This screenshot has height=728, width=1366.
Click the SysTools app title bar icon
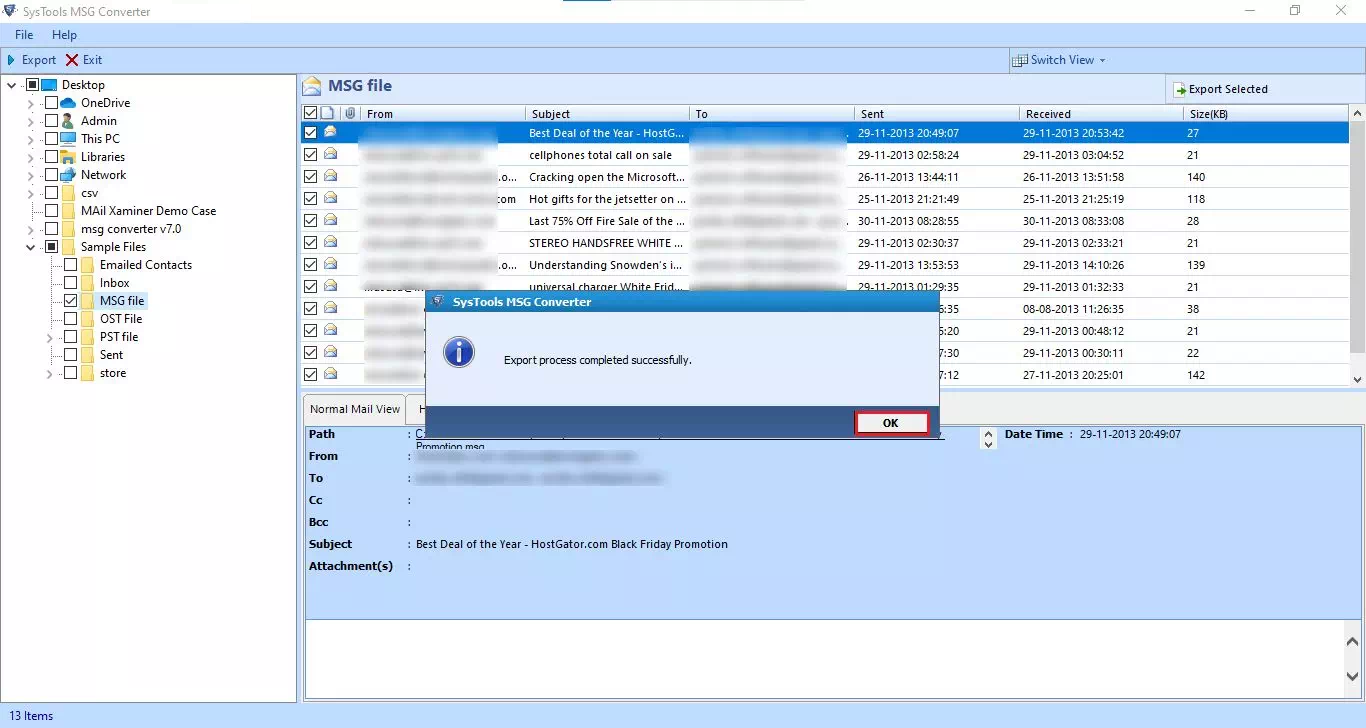[10, 11]
